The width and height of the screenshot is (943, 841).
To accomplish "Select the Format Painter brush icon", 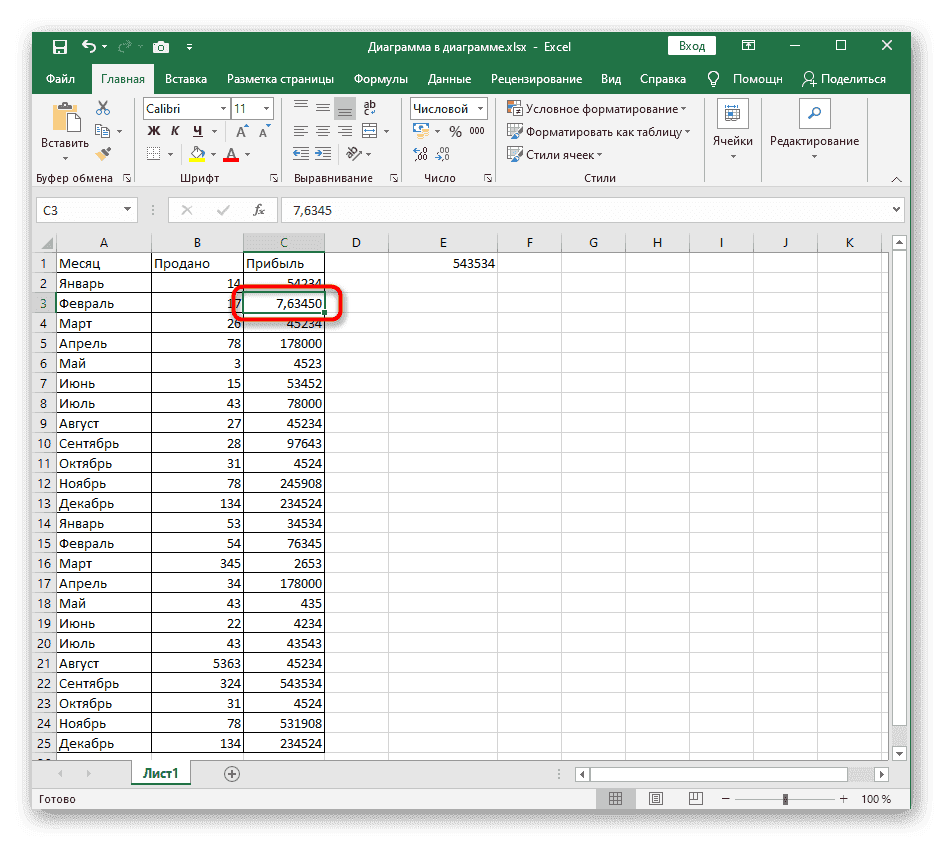I will pyautogui.click(x=103, y=153).
